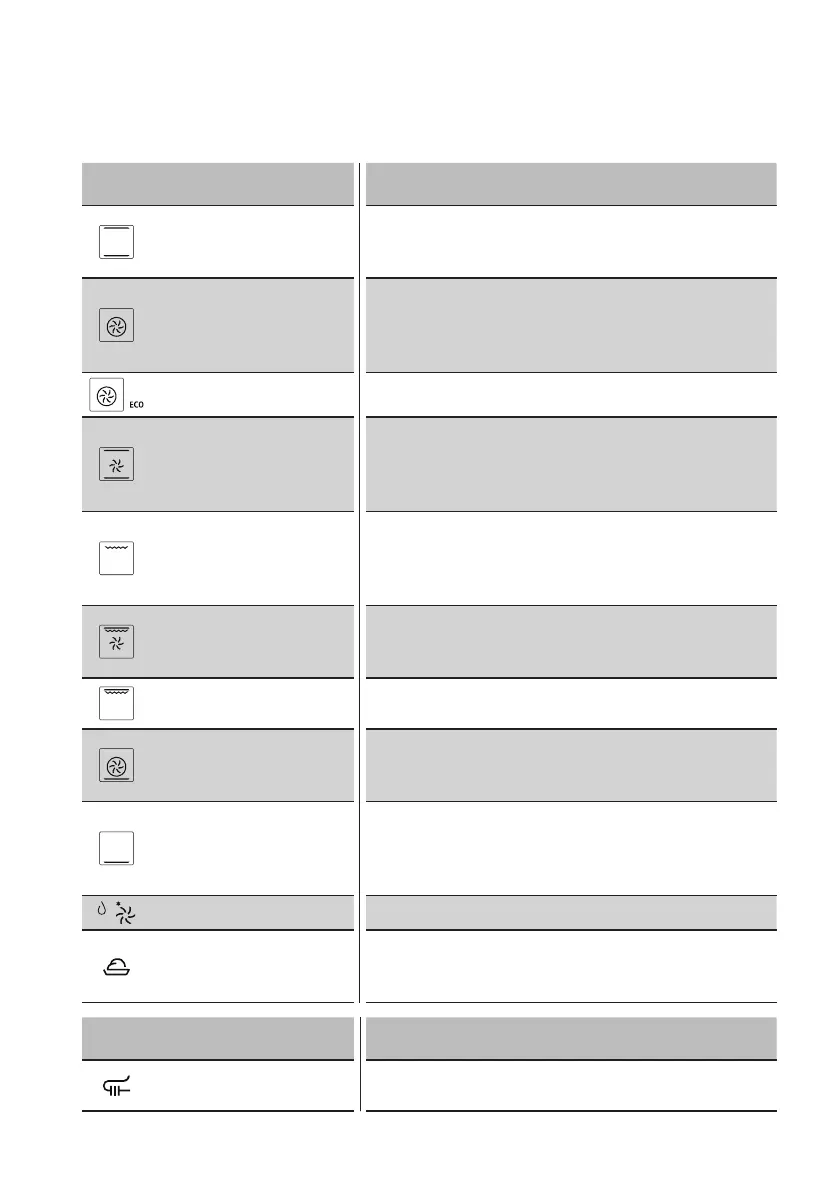Viewport: 822px width, 1191px height.
Task: Click the water droplet defrost icon
Action: (x=101, y=912)
